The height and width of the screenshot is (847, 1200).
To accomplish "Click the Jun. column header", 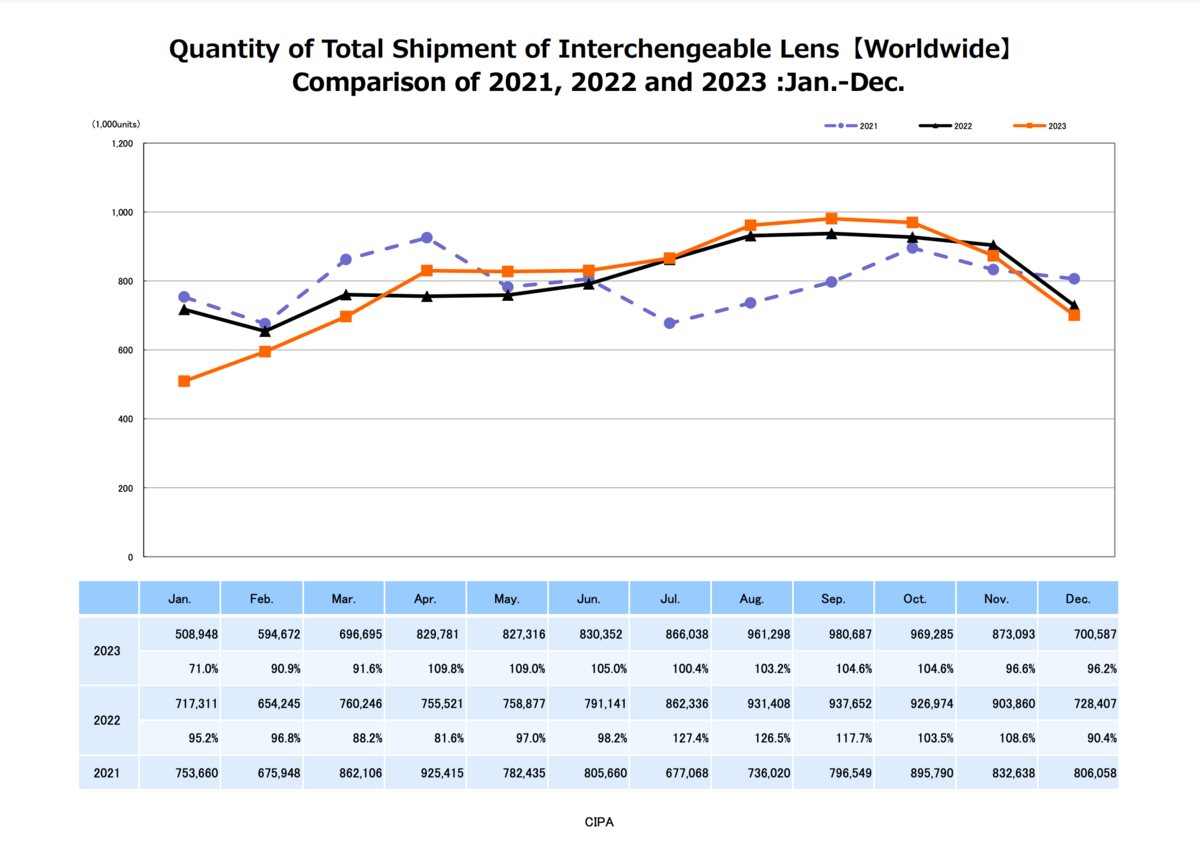I will coord(588,599).
